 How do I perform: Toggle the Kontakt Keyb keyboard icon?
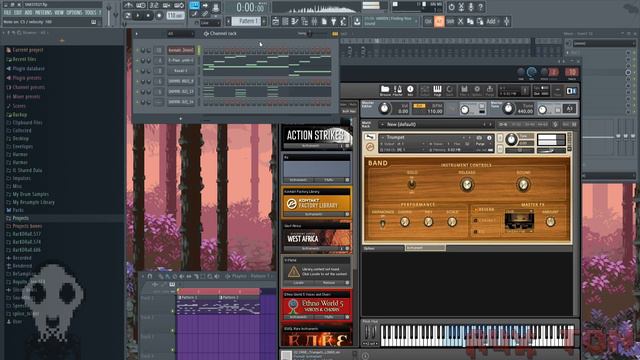437,90
